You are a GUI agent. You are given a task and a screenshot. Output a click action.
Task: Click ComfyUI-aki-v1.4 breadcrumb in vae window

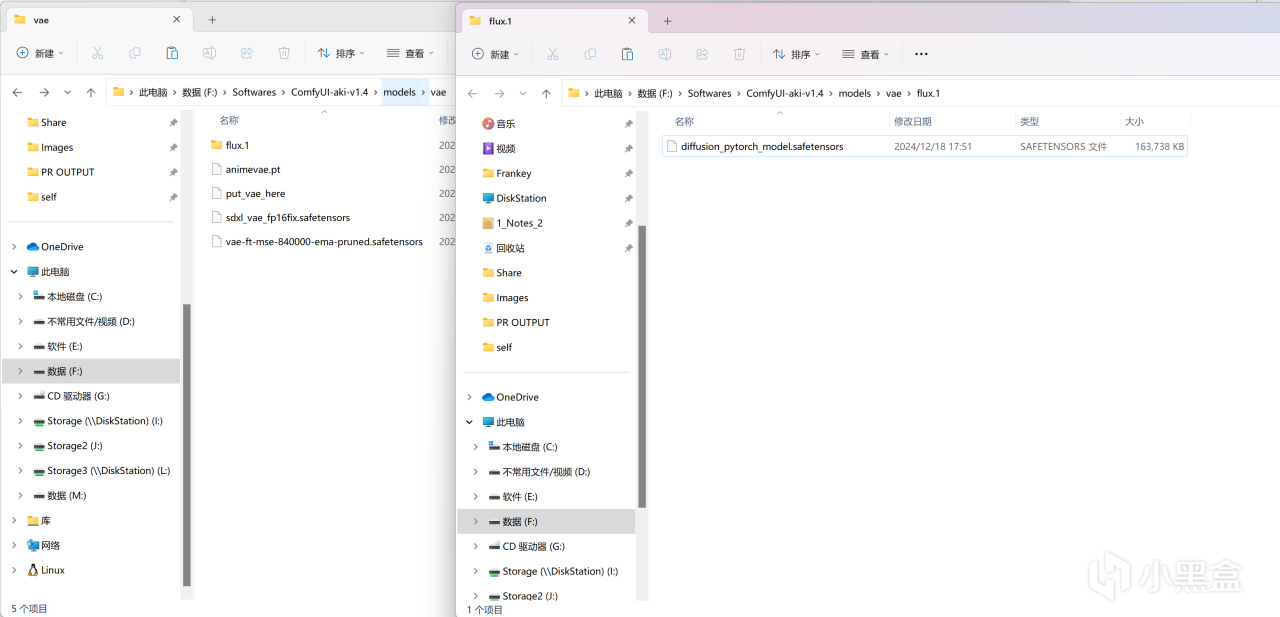click(x=329, y=92)
